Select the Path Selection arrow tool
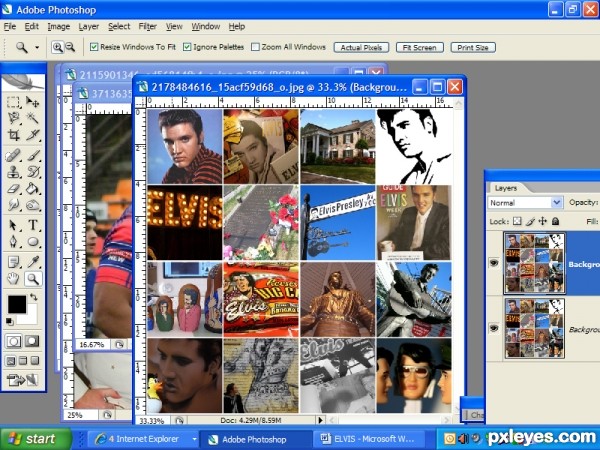 [13, 225]
